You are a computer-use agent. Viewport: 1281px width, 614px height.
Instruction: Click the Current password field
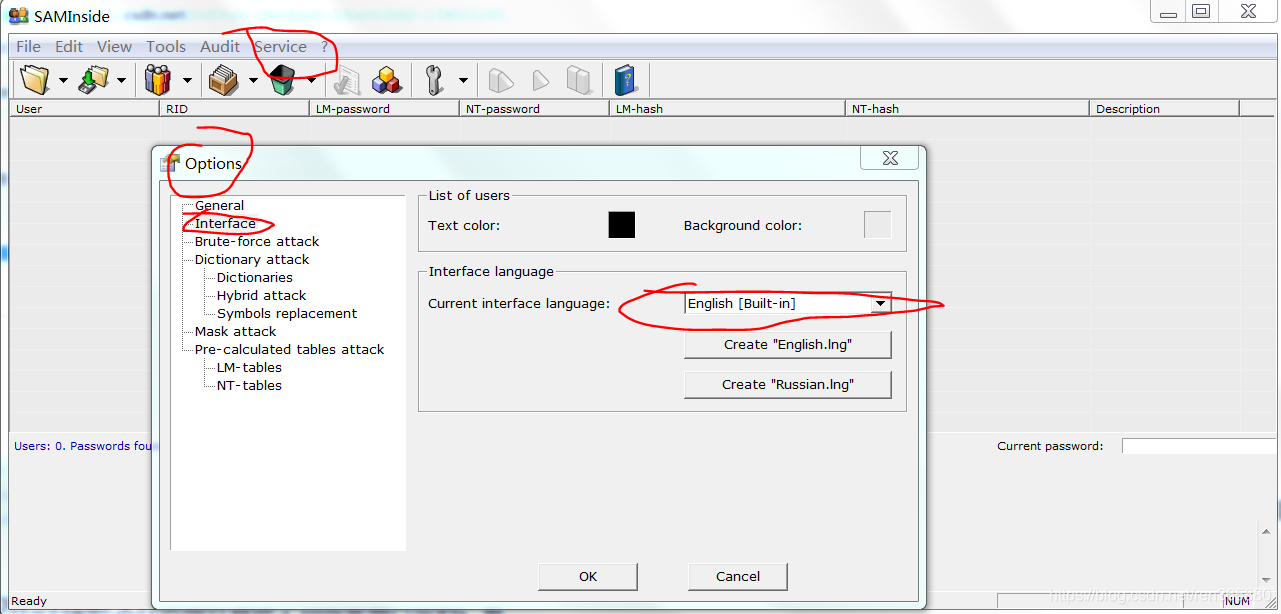1201,446
